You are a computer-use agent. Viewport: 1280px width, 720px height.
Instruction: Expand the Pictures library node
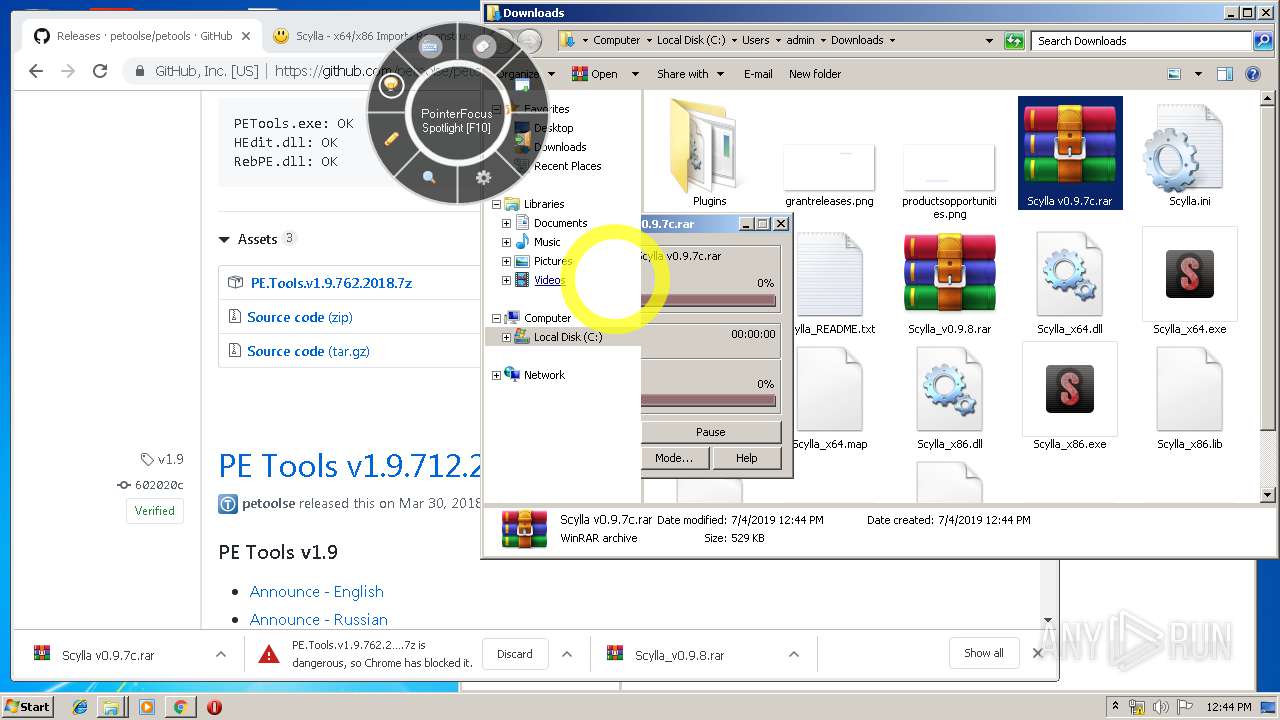click(x=506, y=261)
